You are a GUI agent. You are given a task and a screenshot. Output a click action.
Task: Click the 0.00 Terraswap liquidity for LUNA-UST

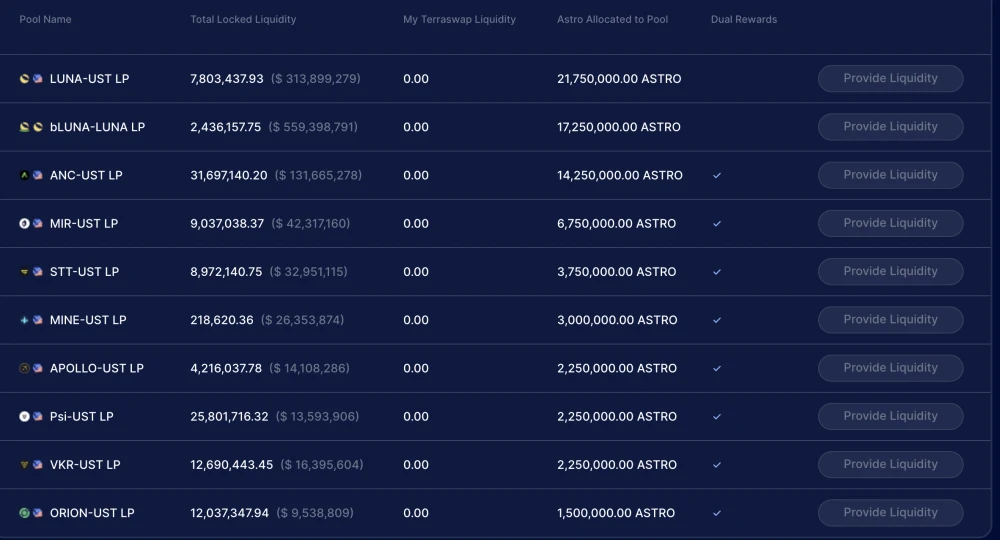point(416,78)
